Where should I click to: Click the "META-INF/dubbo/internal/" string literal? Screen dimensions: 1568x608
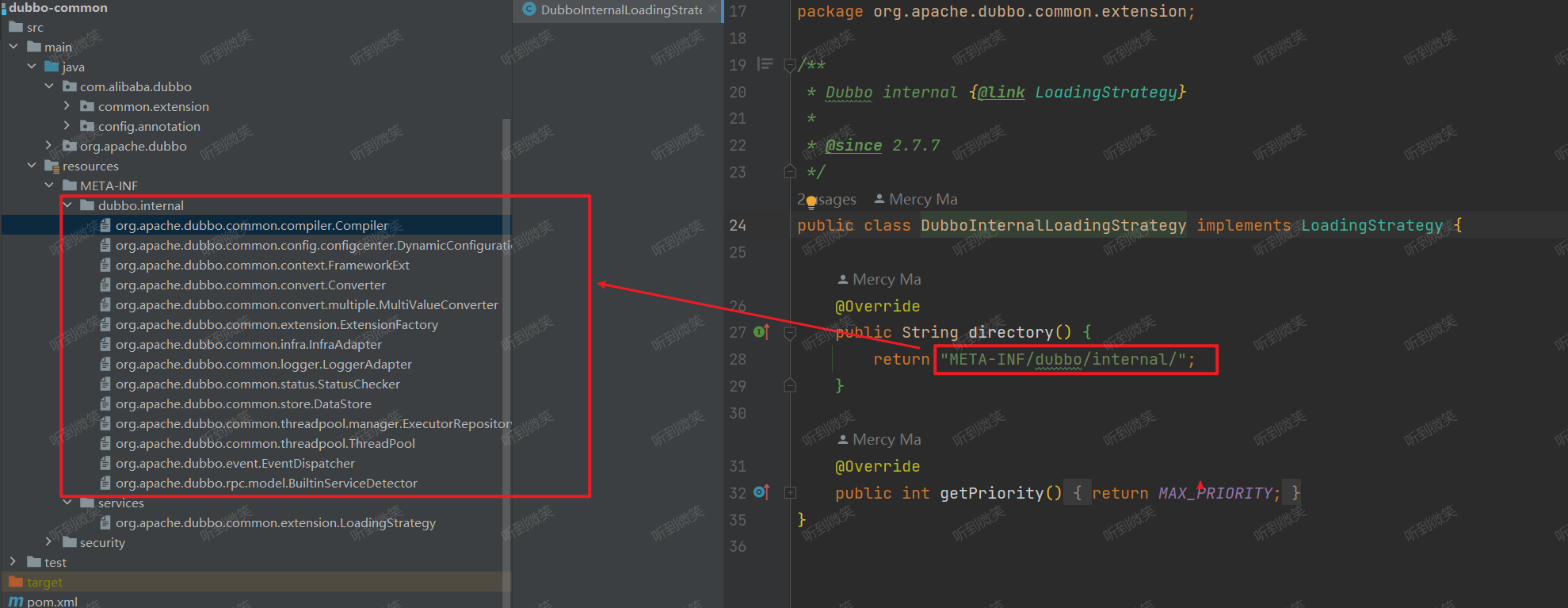click(1063, 360)
